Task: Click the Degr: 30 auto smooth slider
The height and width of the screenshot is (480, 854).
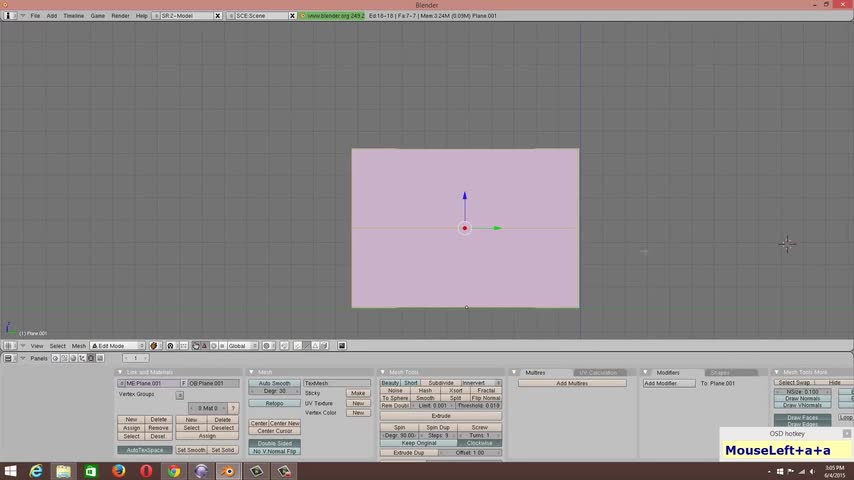Action: click(274, 391)
